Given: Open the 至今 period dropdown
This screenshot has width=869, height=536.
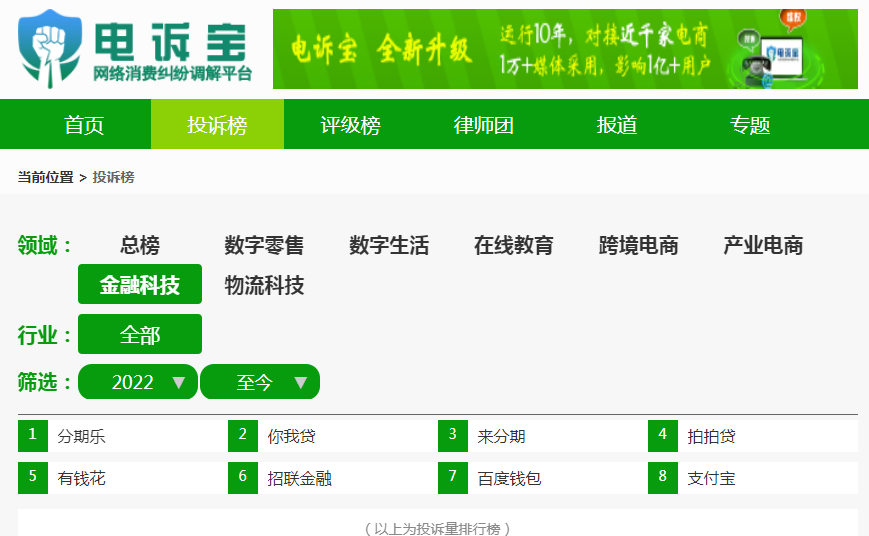Looking at the screenshot, I should (260, 382).
